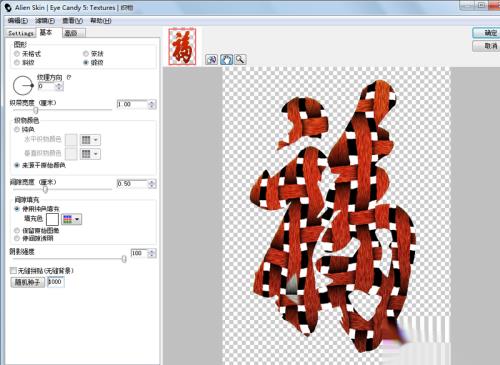
Task: Click the 阴影强度 100 stepper arrows
Action: coord(152,253)
